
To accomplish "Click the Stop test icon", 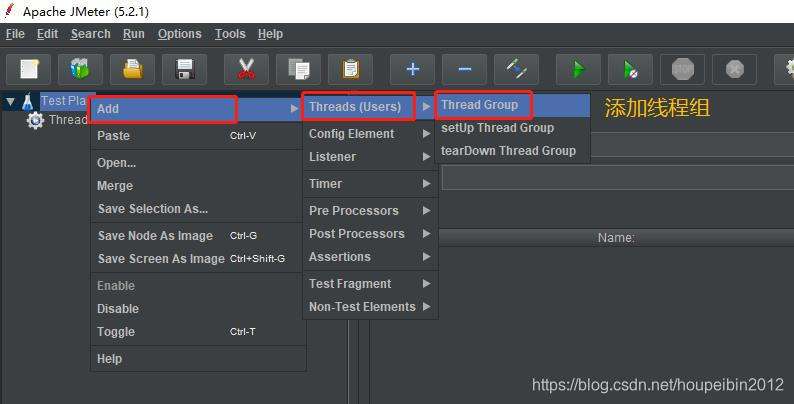I will [x=683, y=69].
